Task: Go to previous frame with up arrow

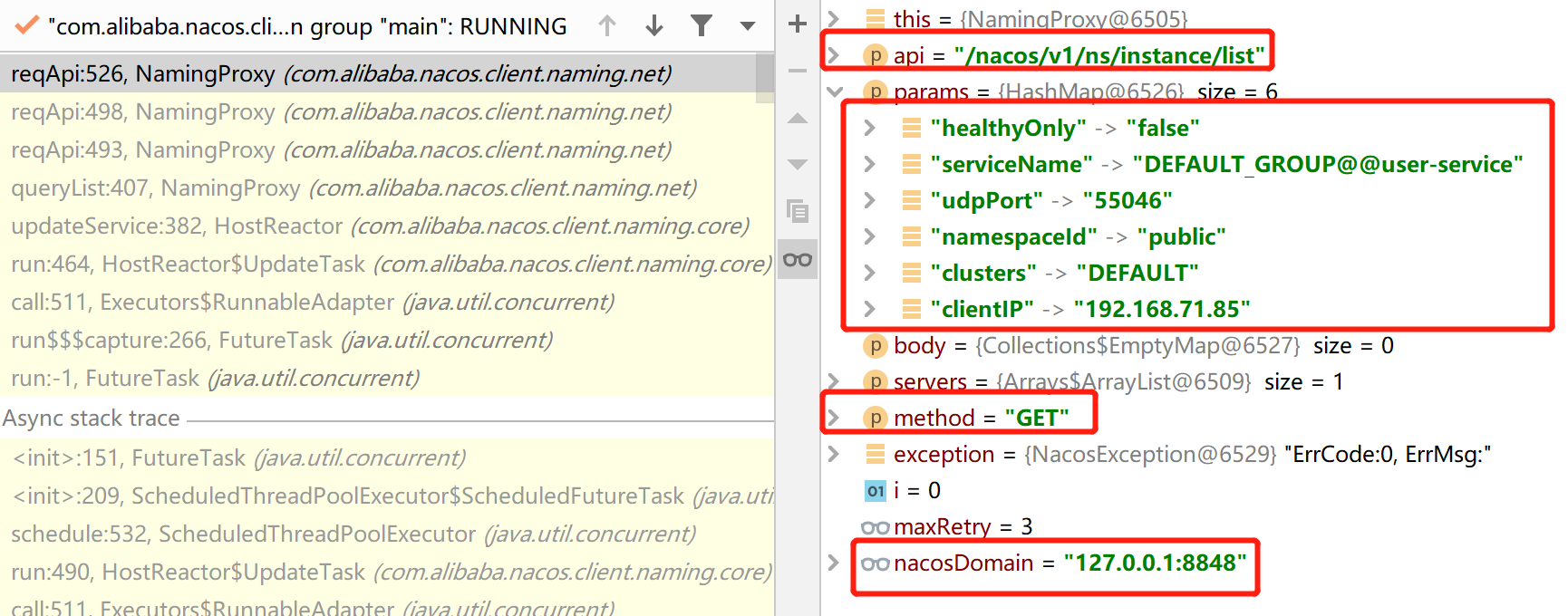Action: point(607,26)
